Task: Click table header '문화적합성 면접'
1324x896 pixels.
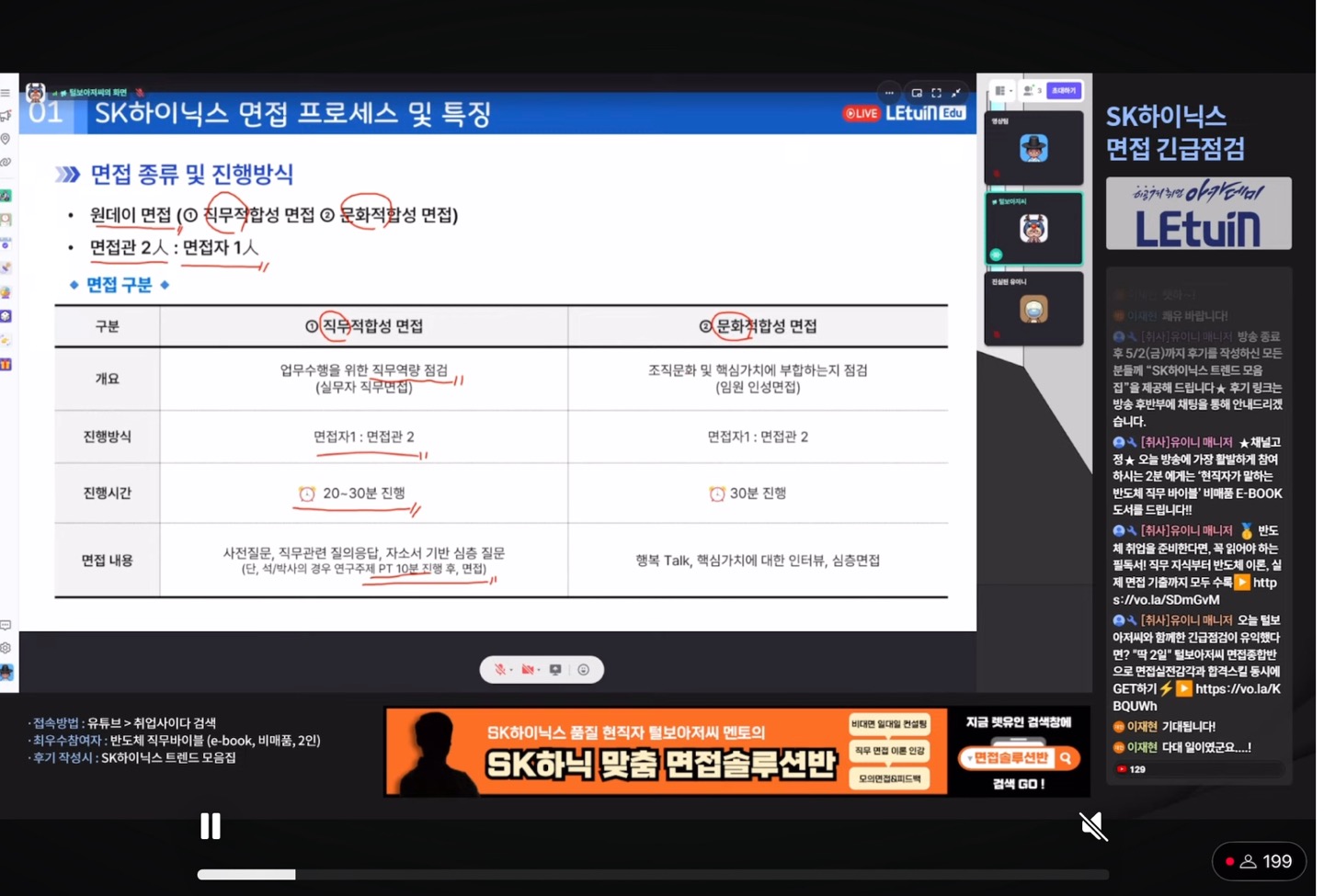Action: click(x=758, y=326)
